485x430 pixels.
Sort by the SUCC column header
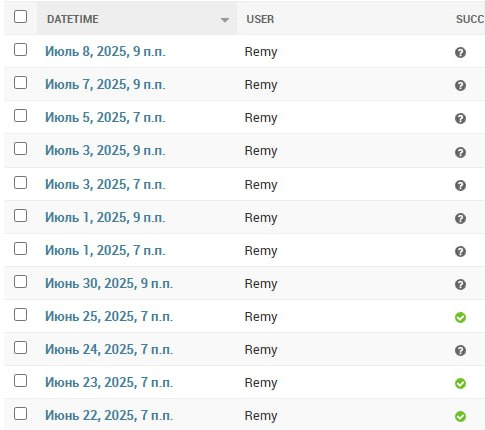click(x=470, y=19)
